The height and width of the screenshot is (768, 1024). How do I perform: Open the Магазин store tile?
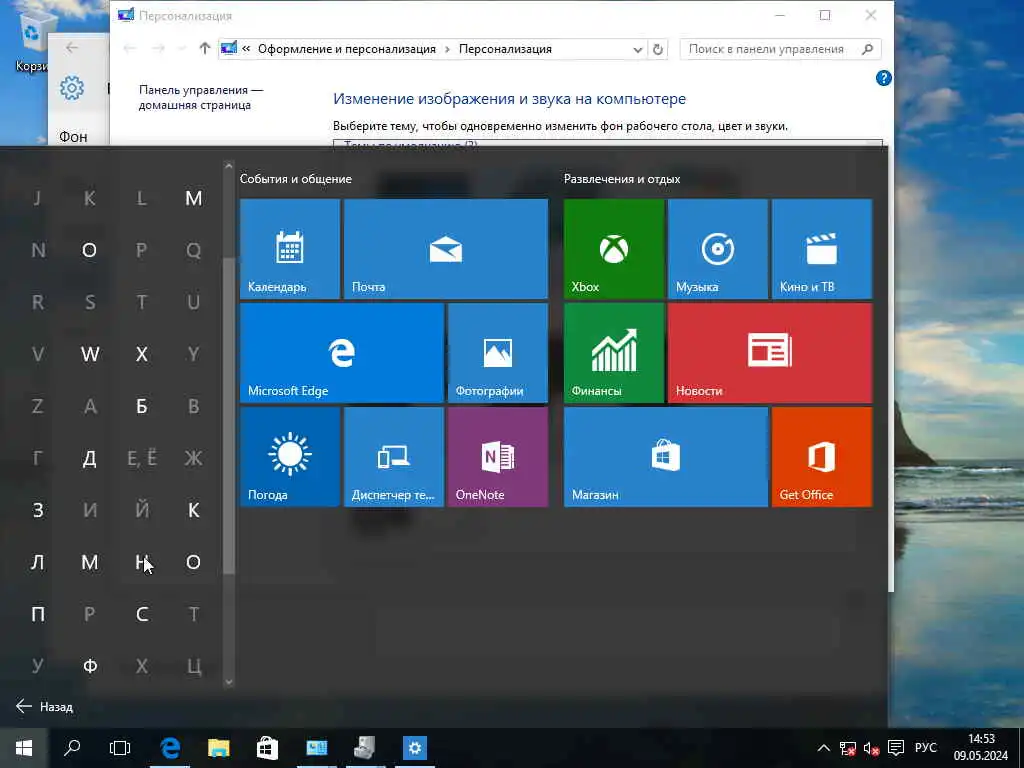point(666,457)
